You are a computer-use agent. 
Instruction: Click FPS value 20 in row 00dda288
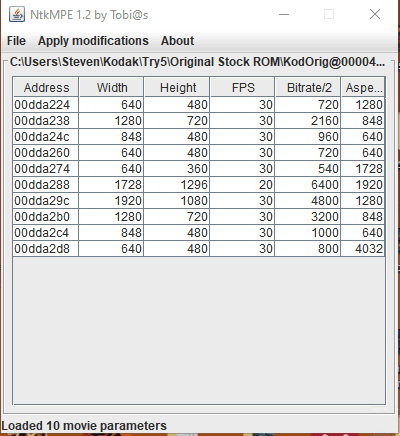point(242,185)
